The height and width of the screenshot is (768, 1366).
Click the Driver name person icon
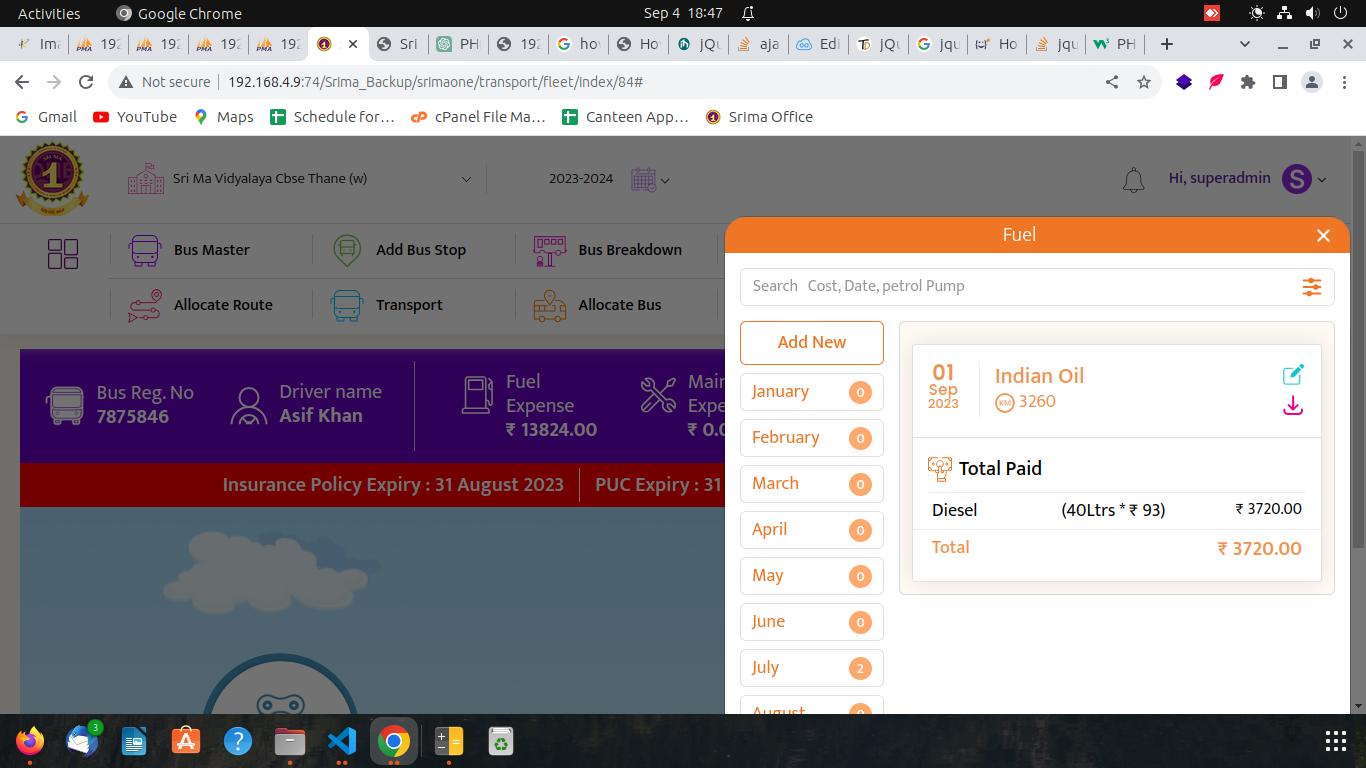coord(248,406)
